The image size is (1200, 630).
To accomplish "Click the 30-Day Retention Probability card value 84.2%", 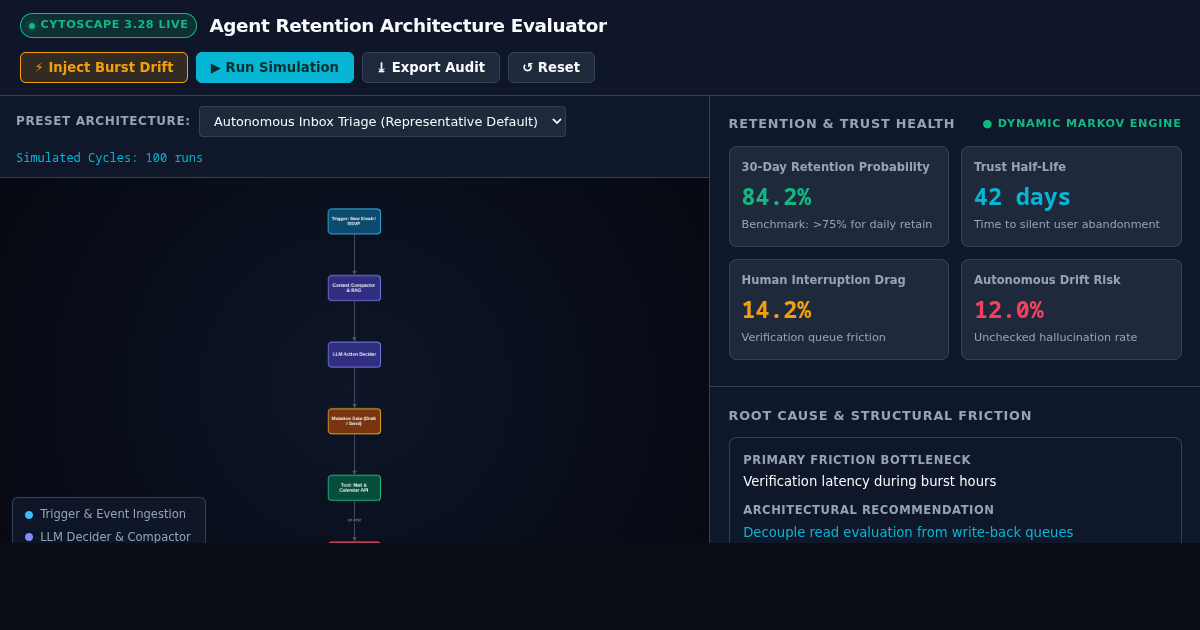I will click(776, 197).
